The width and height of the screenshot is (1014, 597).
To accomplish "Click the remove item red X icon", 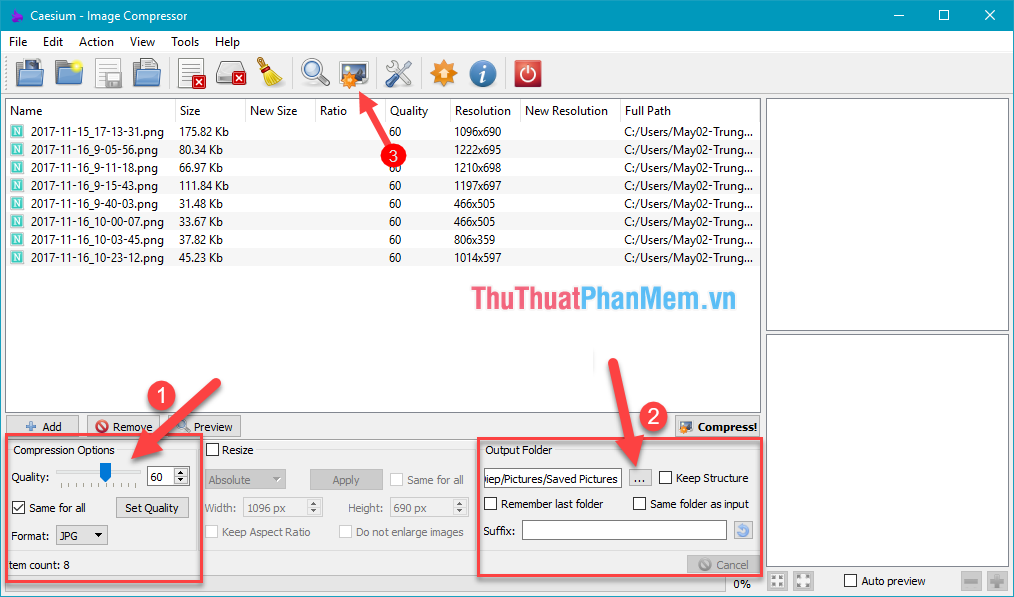I will point(190,73).
